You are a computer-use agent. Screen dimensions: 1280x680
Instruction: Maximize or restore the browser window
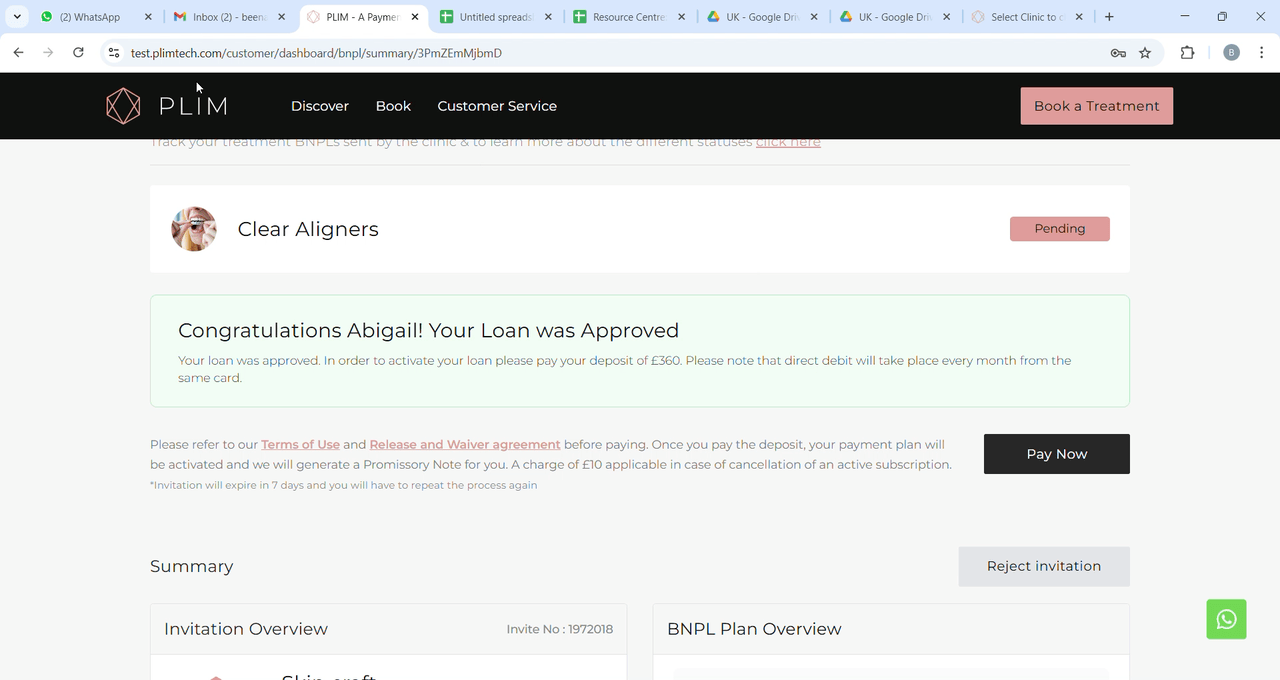(1222, 17)
